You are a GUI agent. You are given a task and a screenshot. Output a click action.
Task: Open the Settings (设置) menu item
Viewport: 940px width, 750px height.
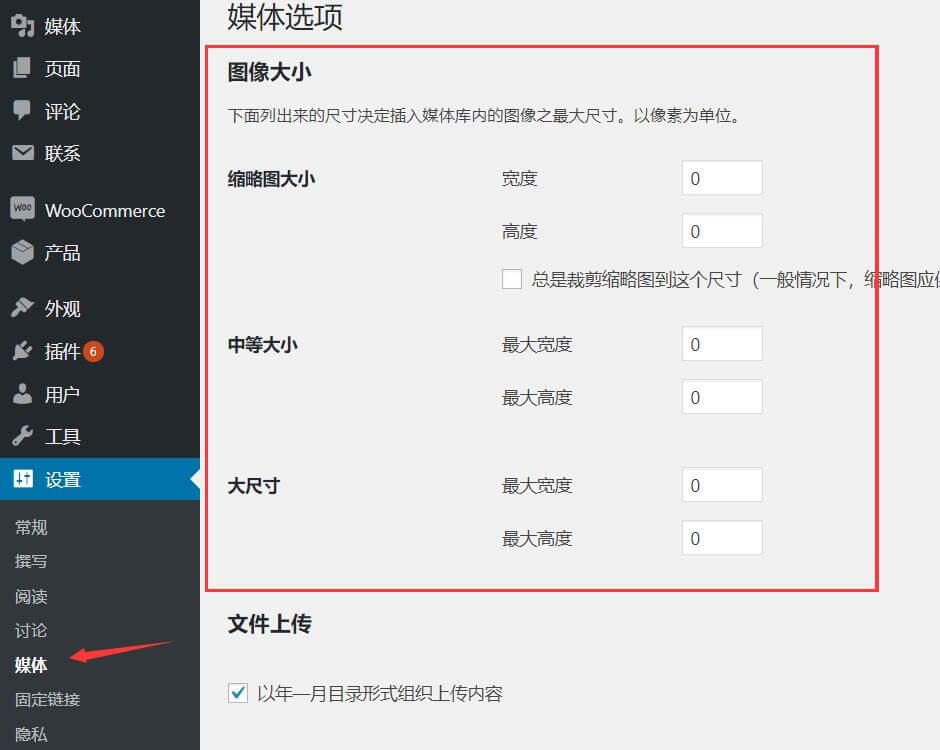pos(62,480)
